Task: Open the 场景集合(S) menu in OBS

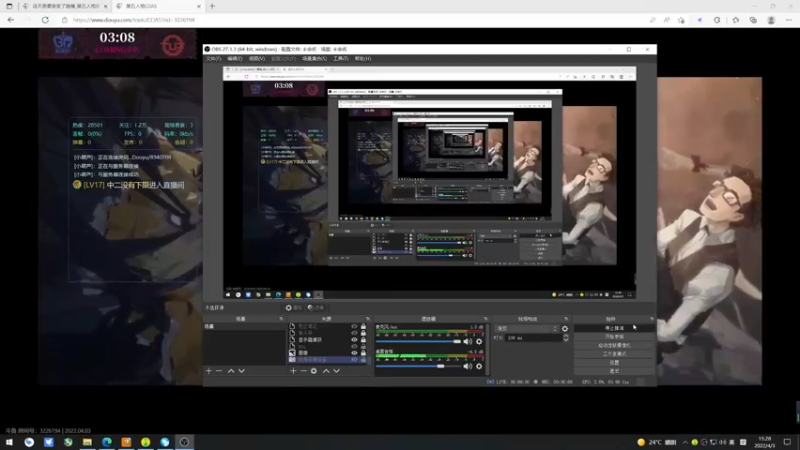Action: point(314,59)
